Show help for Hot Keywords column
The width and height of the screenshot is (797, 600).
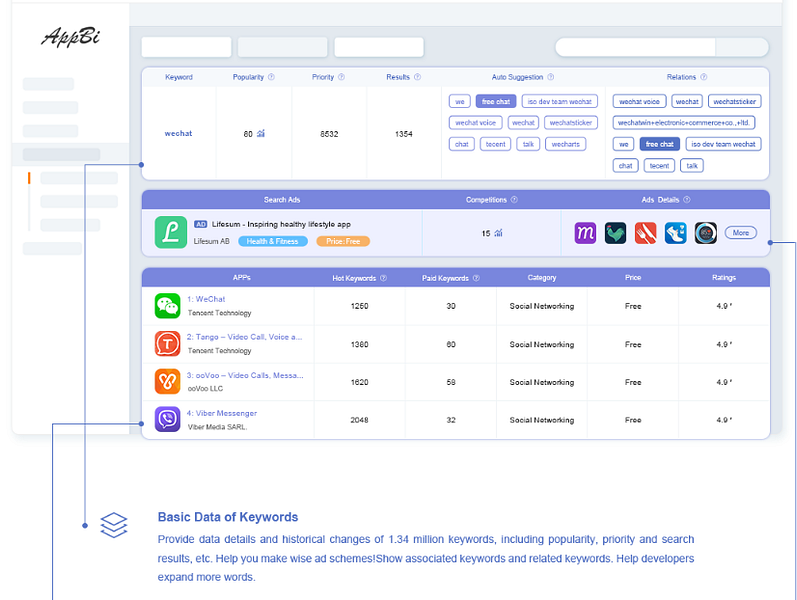(x=383, y=278)
